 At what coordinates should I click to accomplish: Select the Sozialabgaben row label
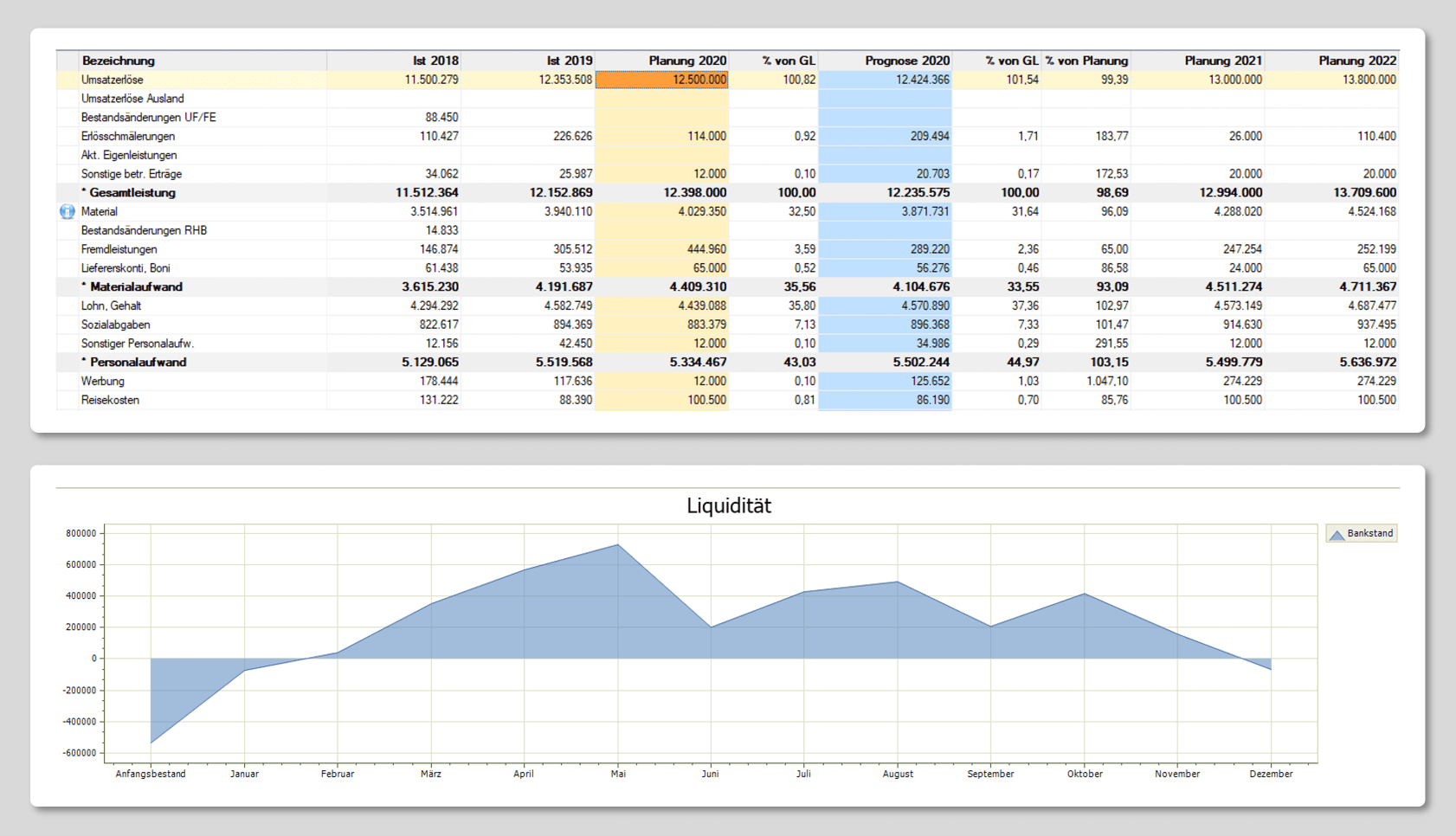pos(116,325)
